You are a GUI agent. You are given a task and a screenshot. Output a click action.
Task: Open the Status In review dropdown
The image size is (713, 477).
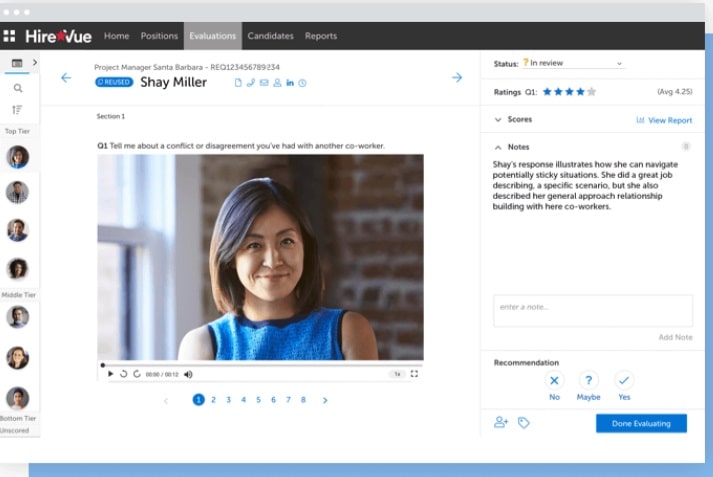[572, 63]
